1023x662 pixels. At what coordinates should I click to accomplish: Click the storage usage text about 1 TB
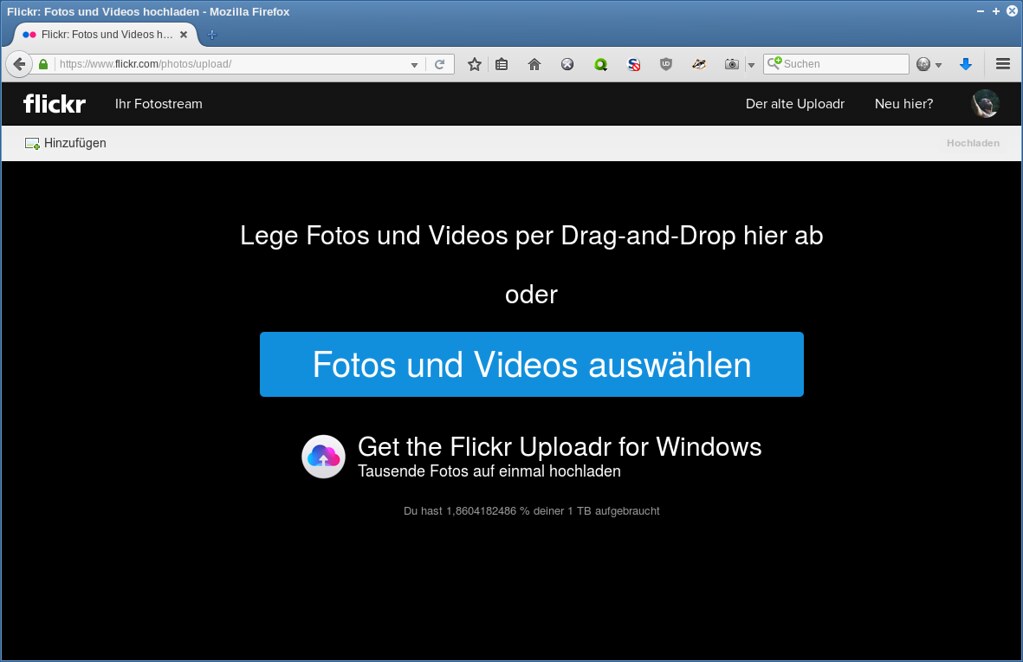click(x=531, y=511)
